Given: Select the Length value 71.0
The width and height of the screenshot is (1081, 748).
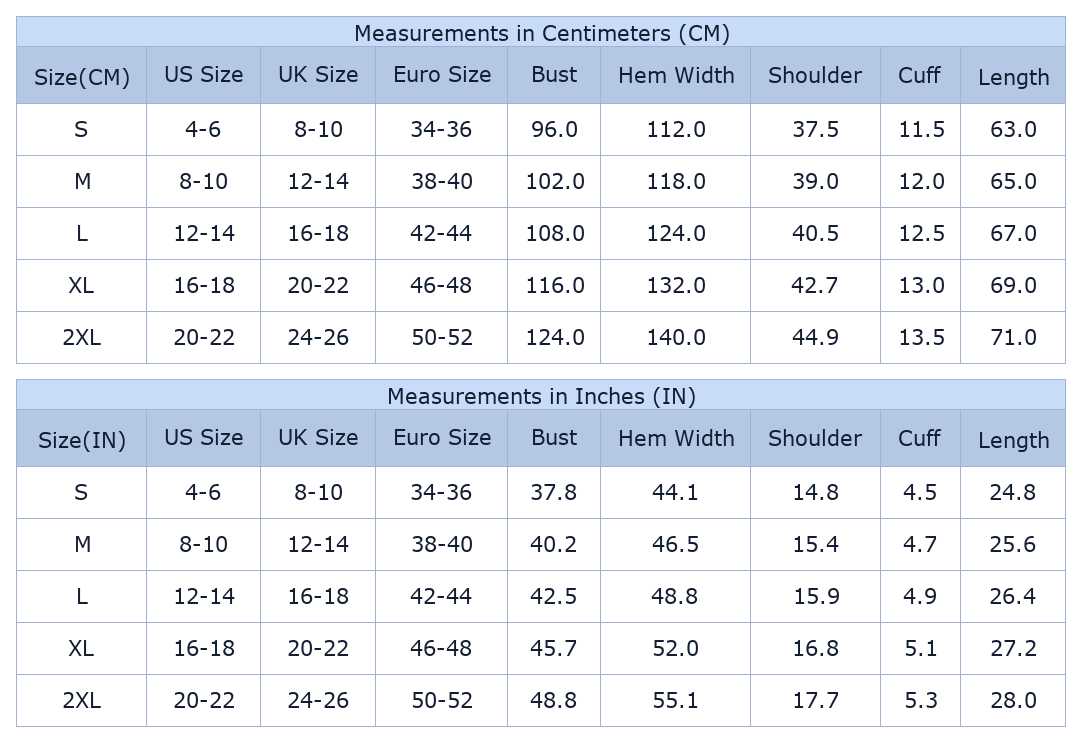Looking at the screenshot, I should [1013, 338].
